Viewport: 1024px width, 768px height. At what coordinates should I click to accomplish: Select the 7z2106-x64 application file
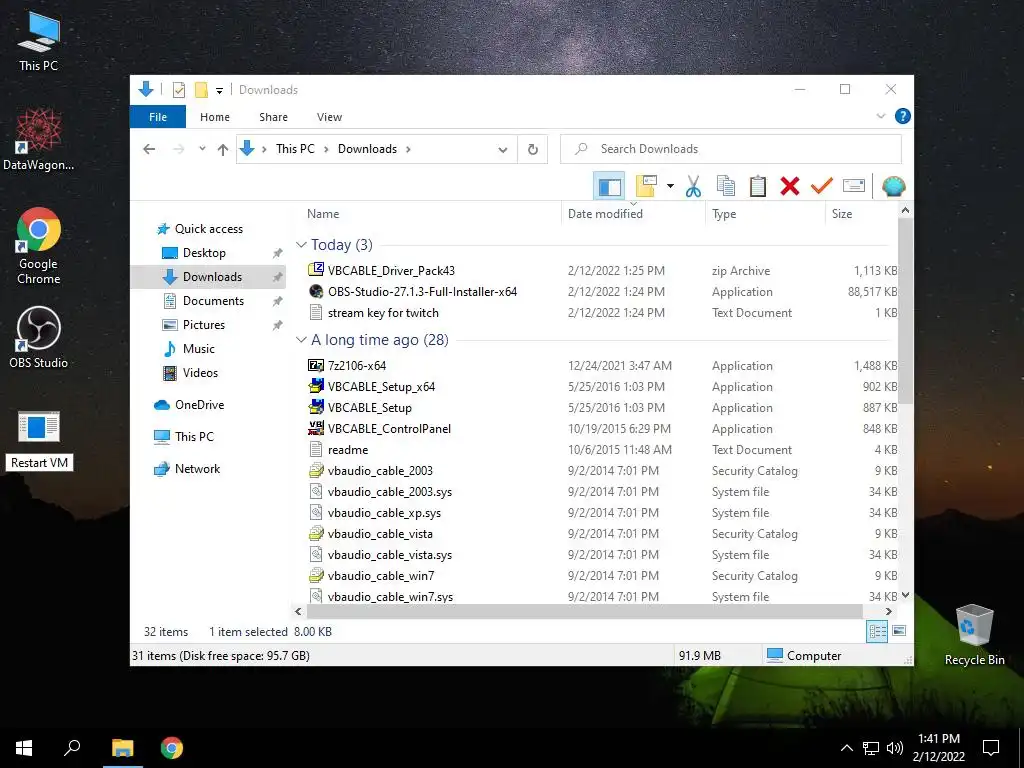tap(357, 366)
